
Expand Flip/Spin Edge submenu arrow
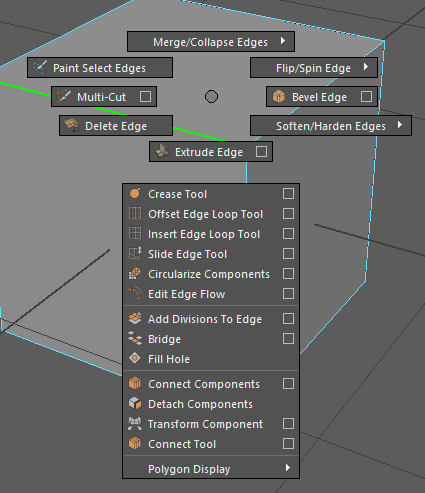click(366, 67)
